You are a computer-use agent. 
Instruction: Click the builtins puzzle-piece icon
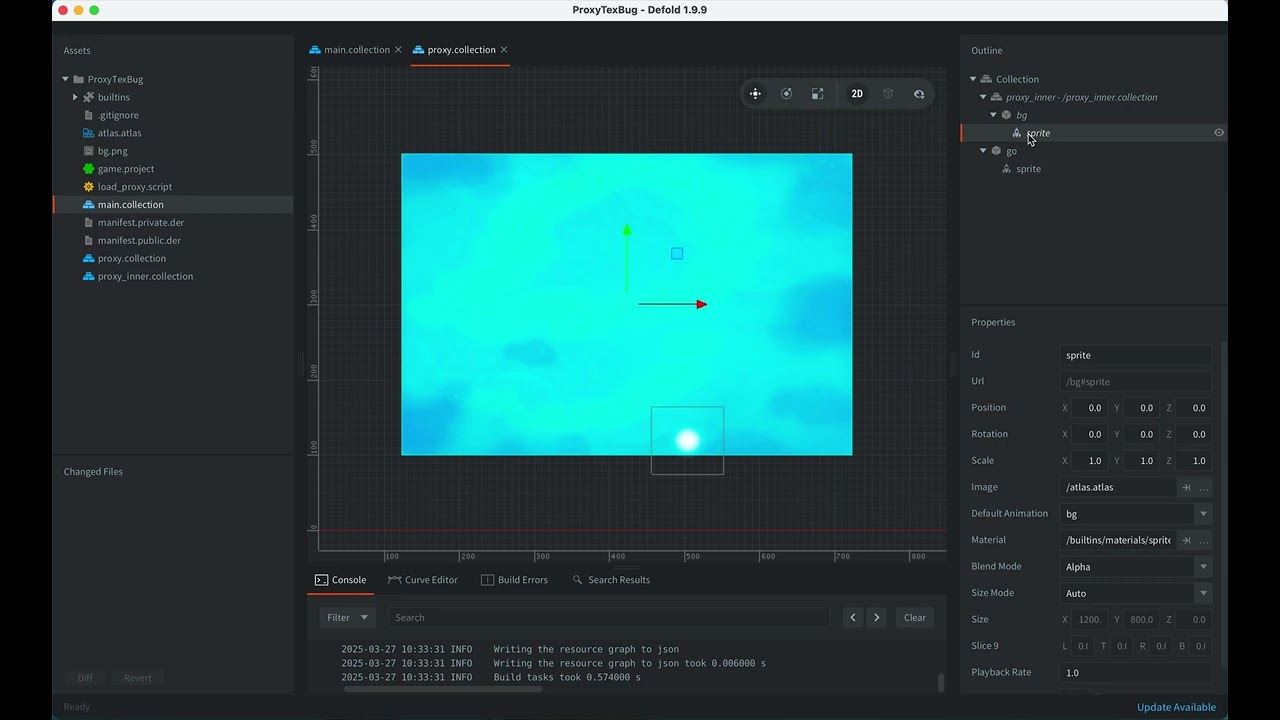(89, 97)
